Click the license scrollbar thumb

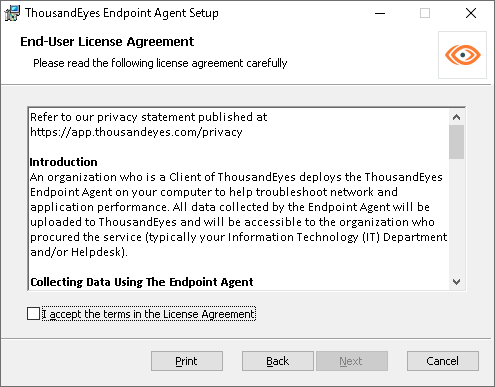tap(456, 142)
